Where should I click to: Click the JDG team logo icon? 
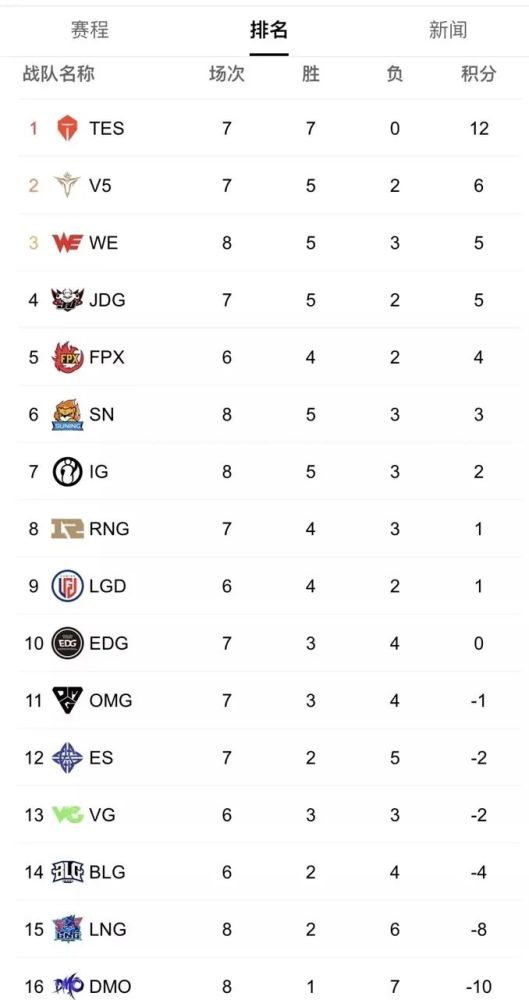[68, 300]
